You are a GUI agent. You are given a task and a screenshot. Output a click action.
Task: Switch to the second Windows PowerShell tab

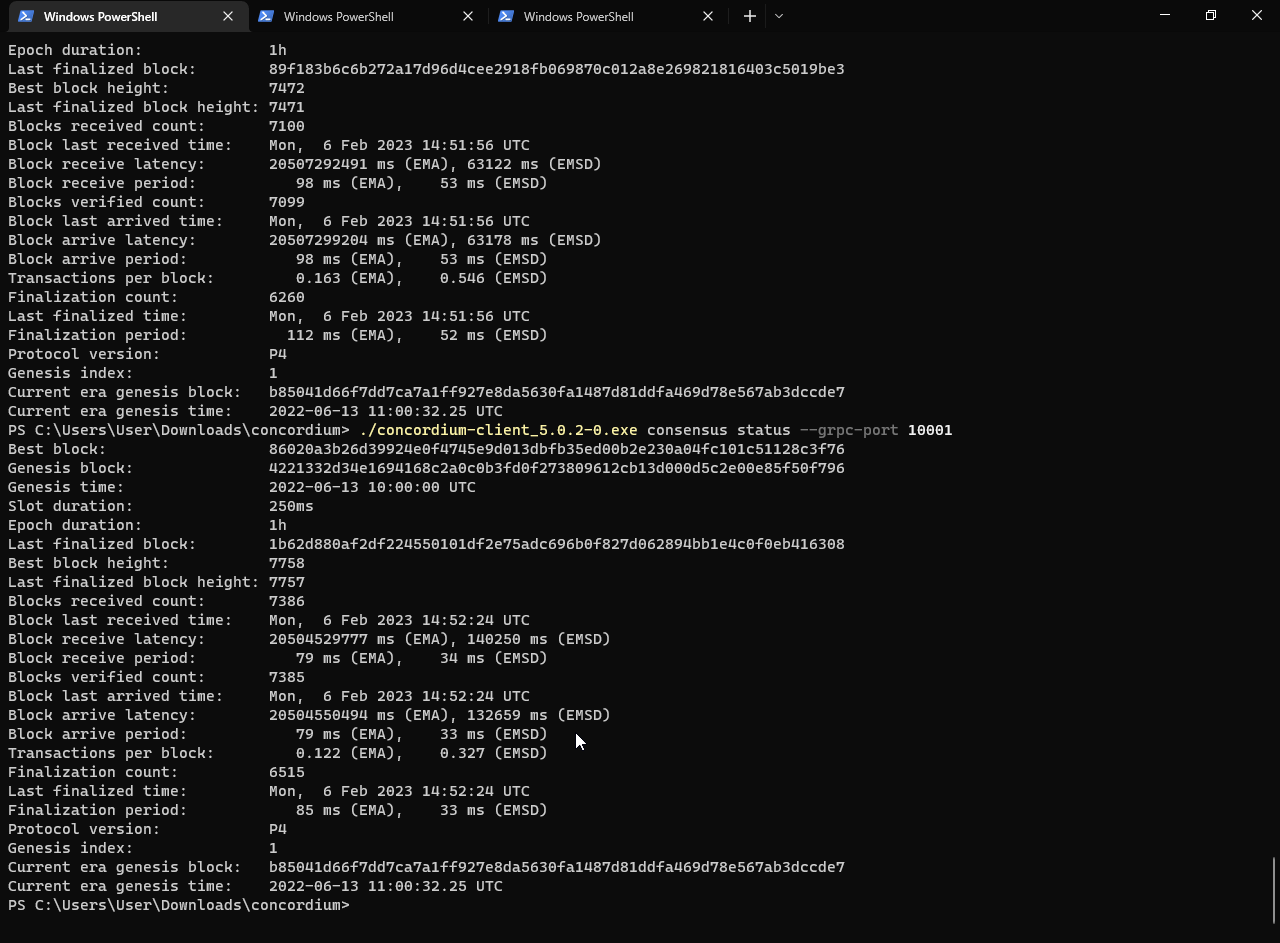[340, 16]
